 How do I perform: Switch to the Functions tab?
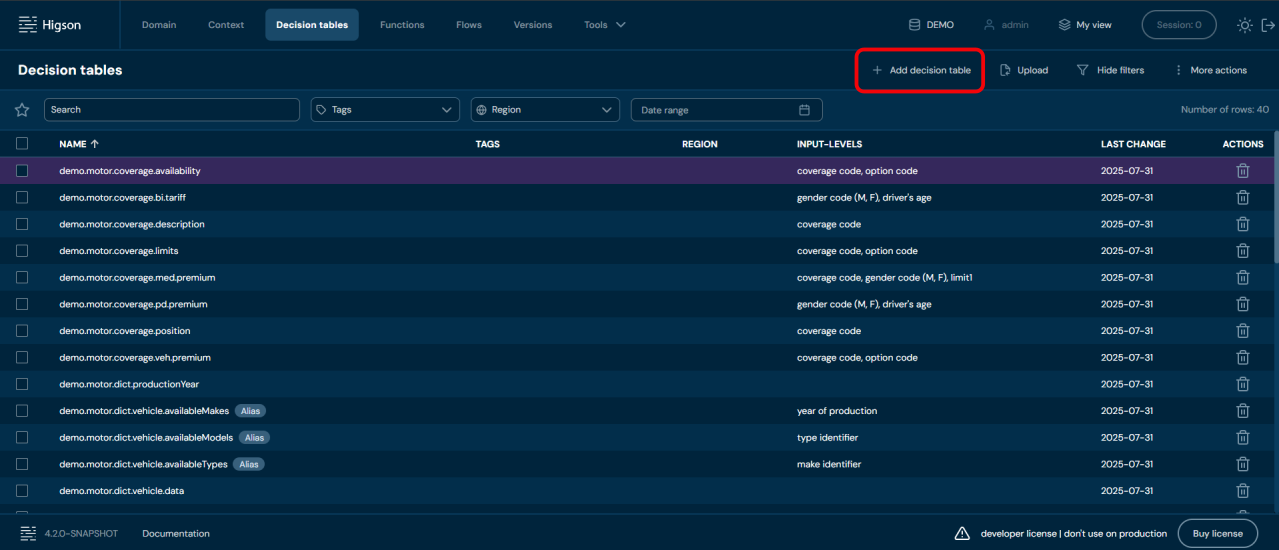(x=402, y=25)
